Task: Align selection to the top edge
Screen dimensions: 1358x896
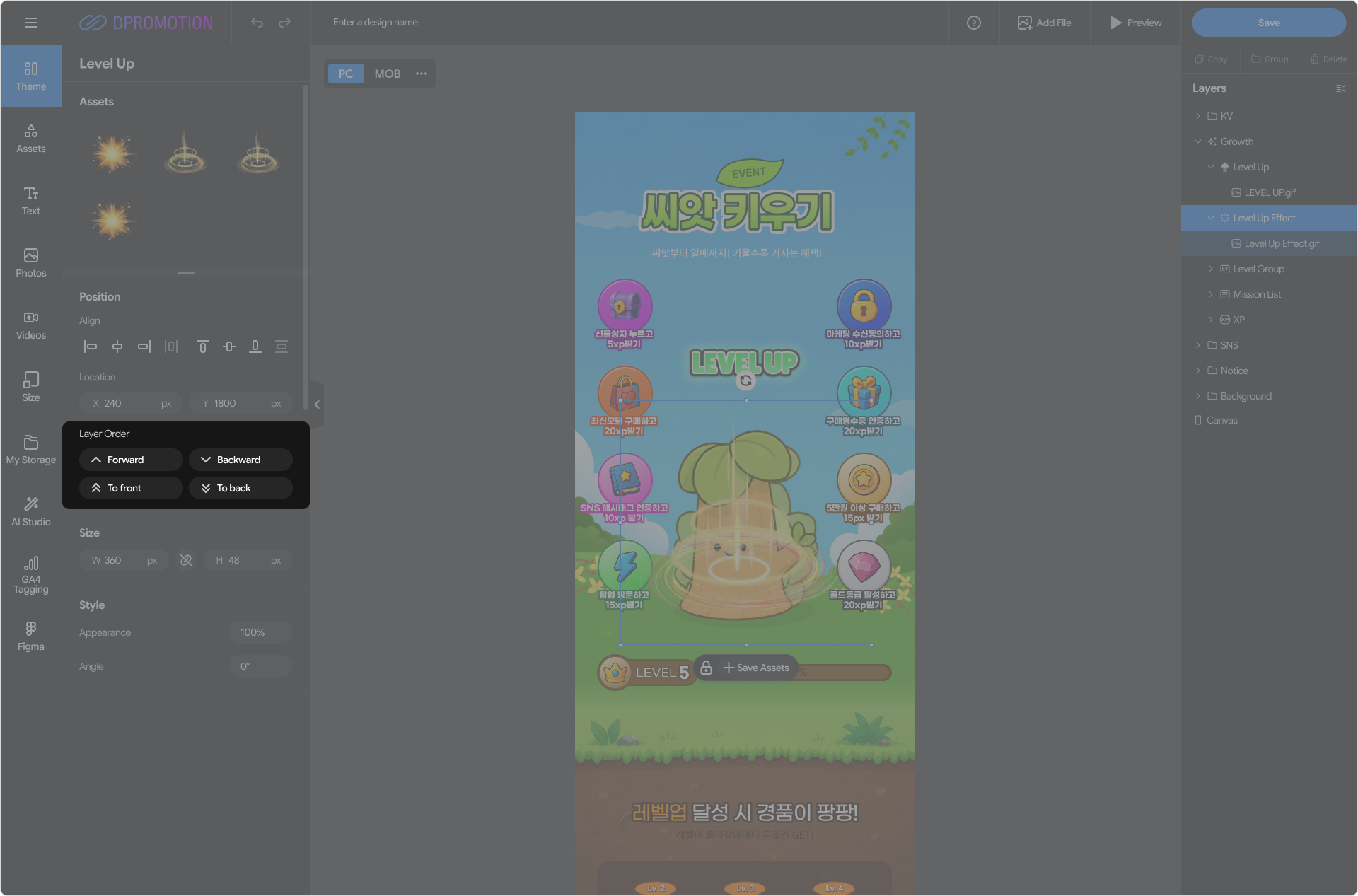Action: 203,347
